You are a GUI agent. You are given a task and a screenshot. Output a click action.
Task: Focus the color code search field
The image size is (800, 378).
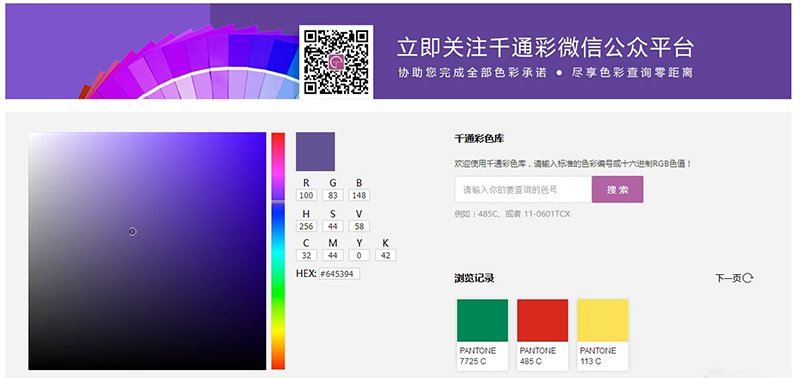click(x=523, y=190)
